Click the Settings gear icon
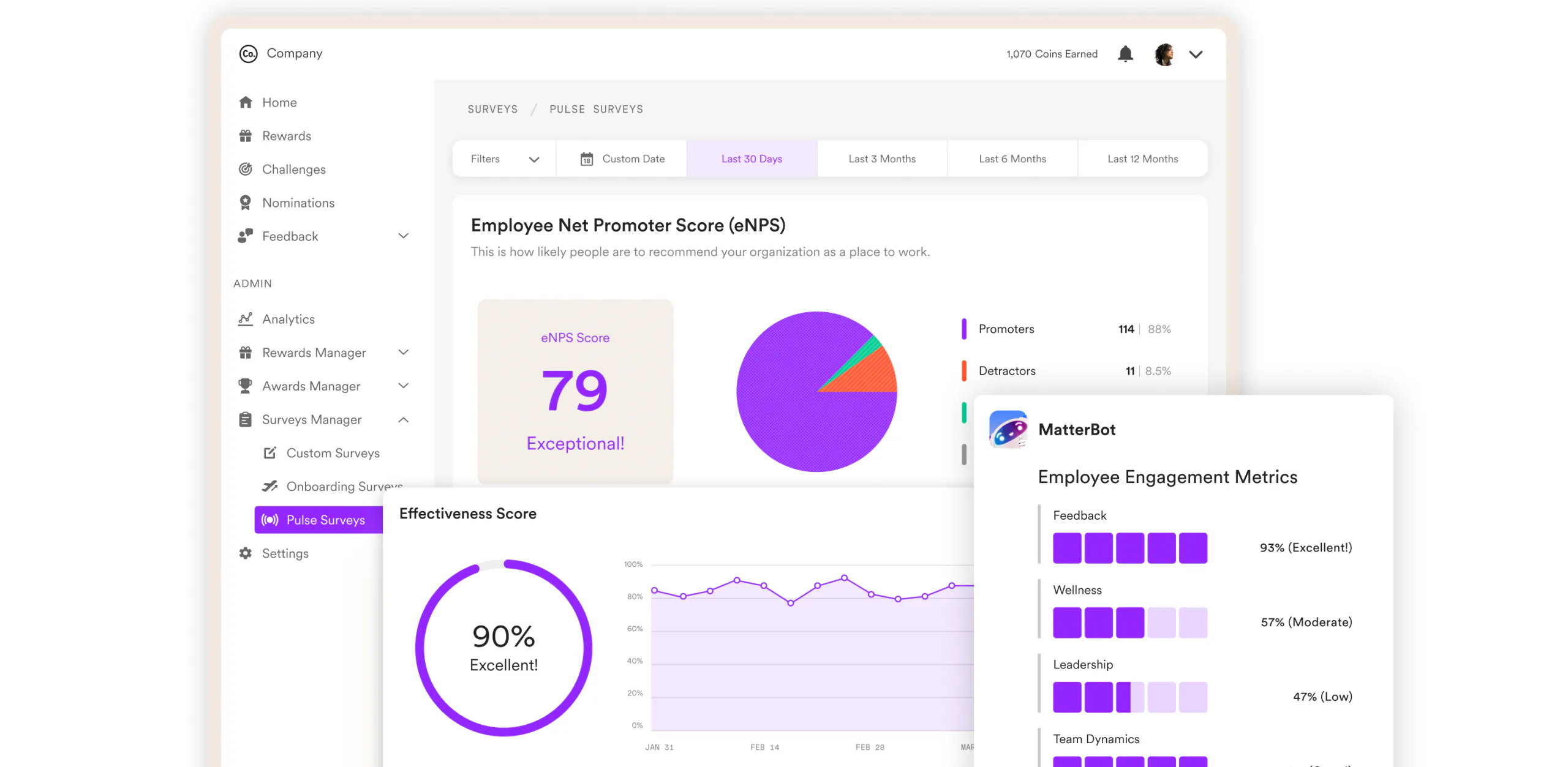Screen dimensions: 1568x767 click(x=246, y=553)
